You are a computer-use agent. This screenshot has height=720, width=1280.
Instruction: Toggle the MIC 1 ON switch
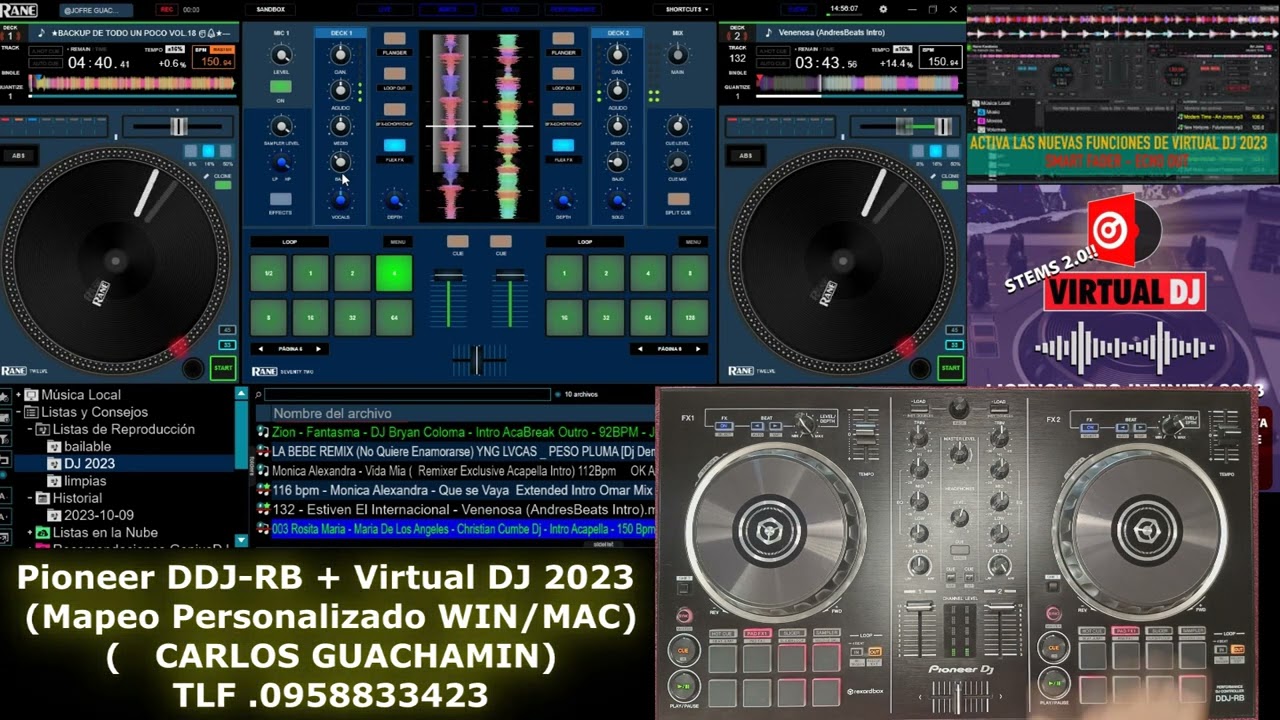point(281,87)
